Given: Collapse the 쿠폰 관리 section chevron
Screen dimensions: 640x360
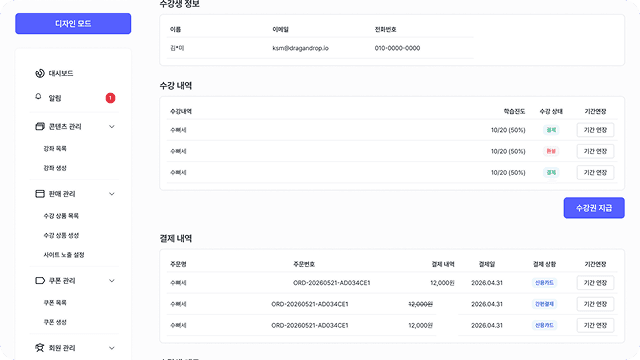Looking at the screenshot, I should click(x=112, y=281).
